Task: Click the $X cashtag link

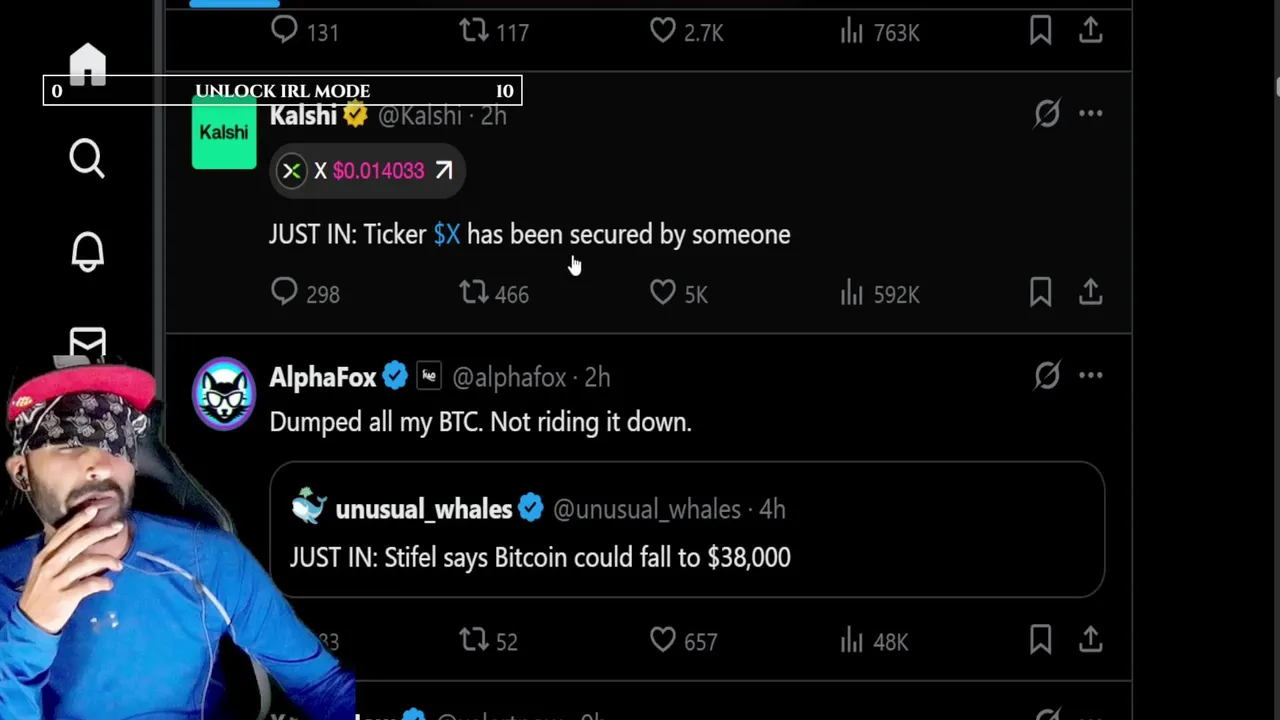Action: click(x=447, y=235)
